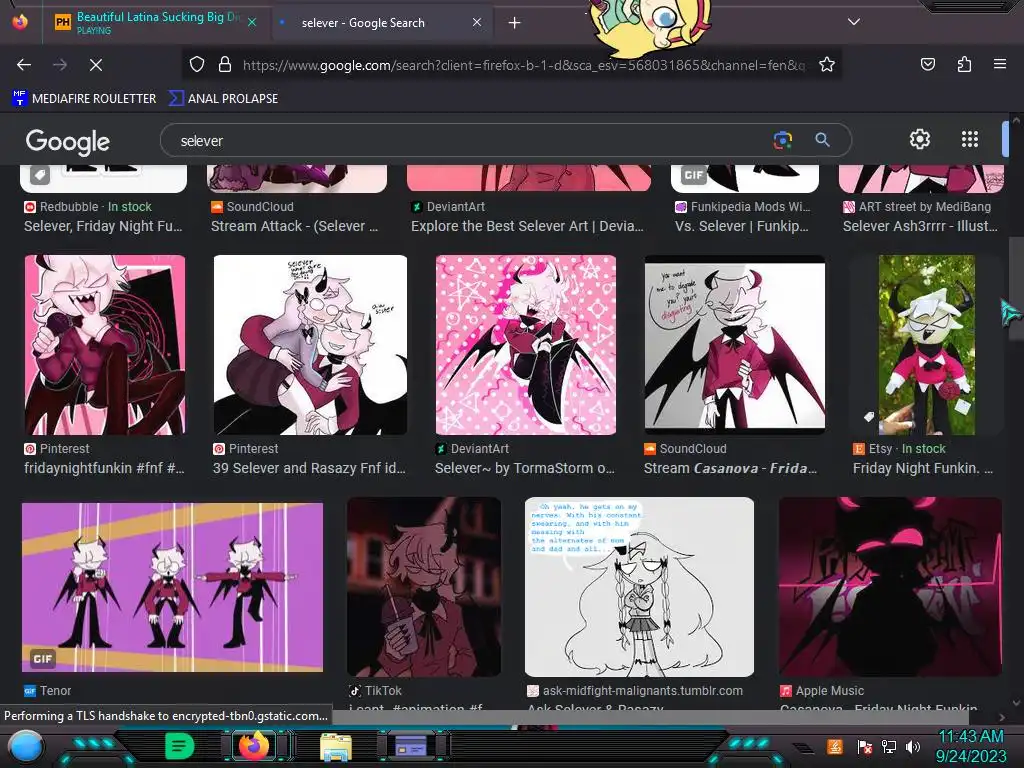Open Etsy Friday Night Funkin plush image
This screenshot has height=768, width=1024.
click(x=927, y=345)
